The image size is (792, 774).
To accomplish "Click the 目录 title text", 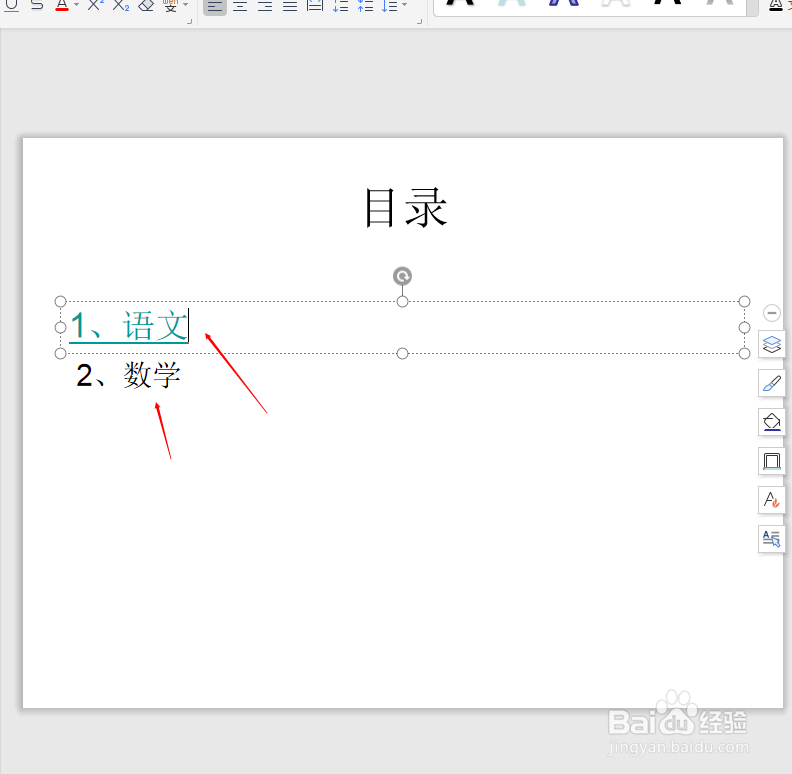I will coord(405,208).
